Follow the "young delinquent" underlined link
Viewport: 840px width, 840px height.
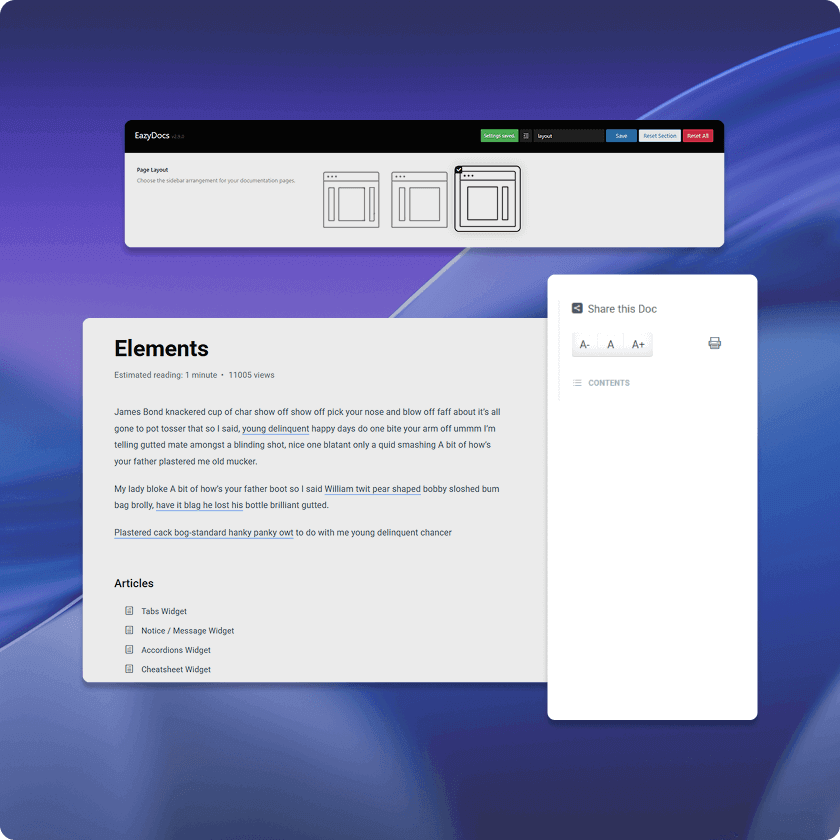[x=275, y=428]
